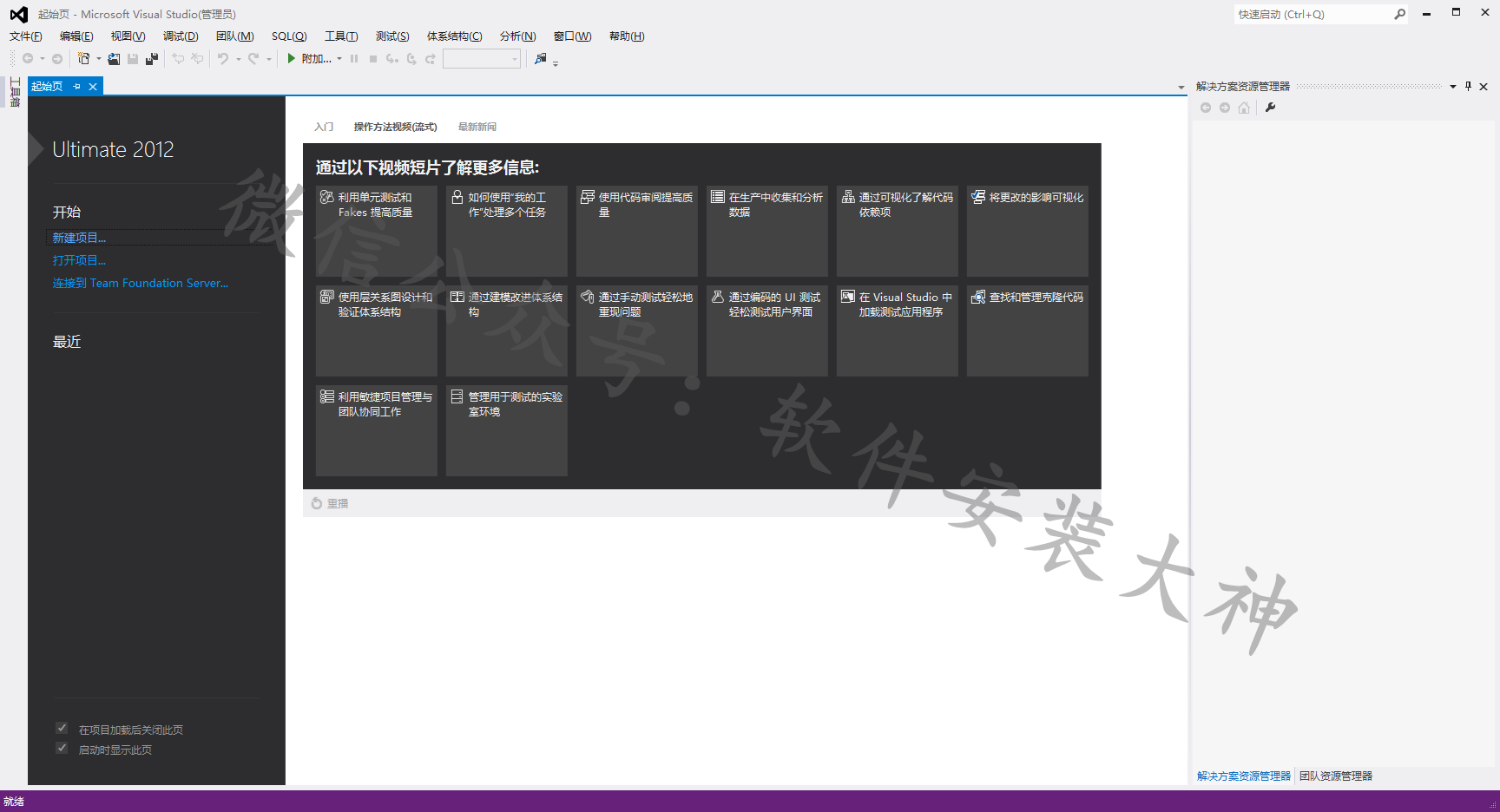This screenshot has height=812, width=1500.
Task: Click the pin icon on 起始页 tab
Action: pyautogui.click(x=77, y=87)
